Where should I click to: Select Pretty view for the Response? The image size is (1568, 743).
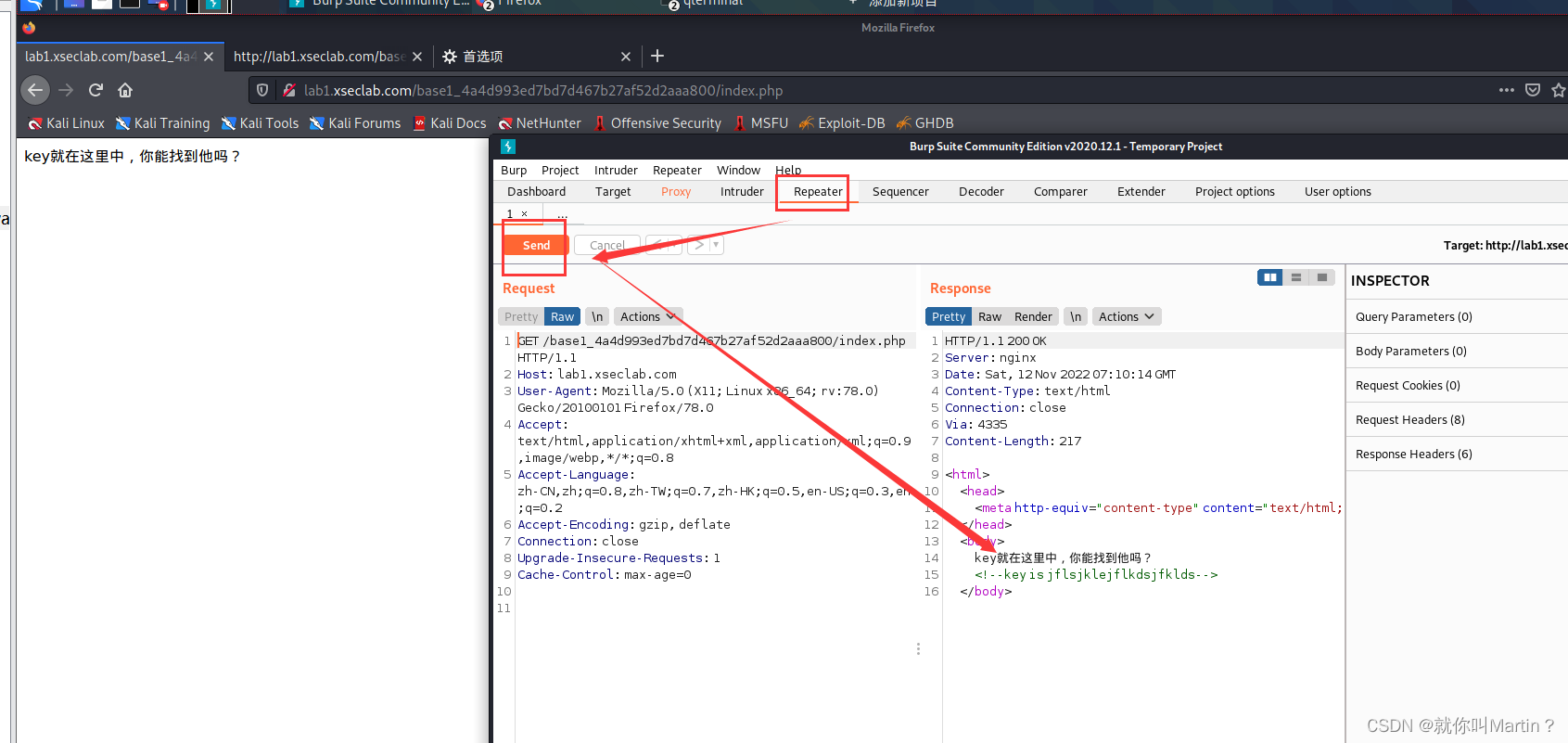pos(949,316)
